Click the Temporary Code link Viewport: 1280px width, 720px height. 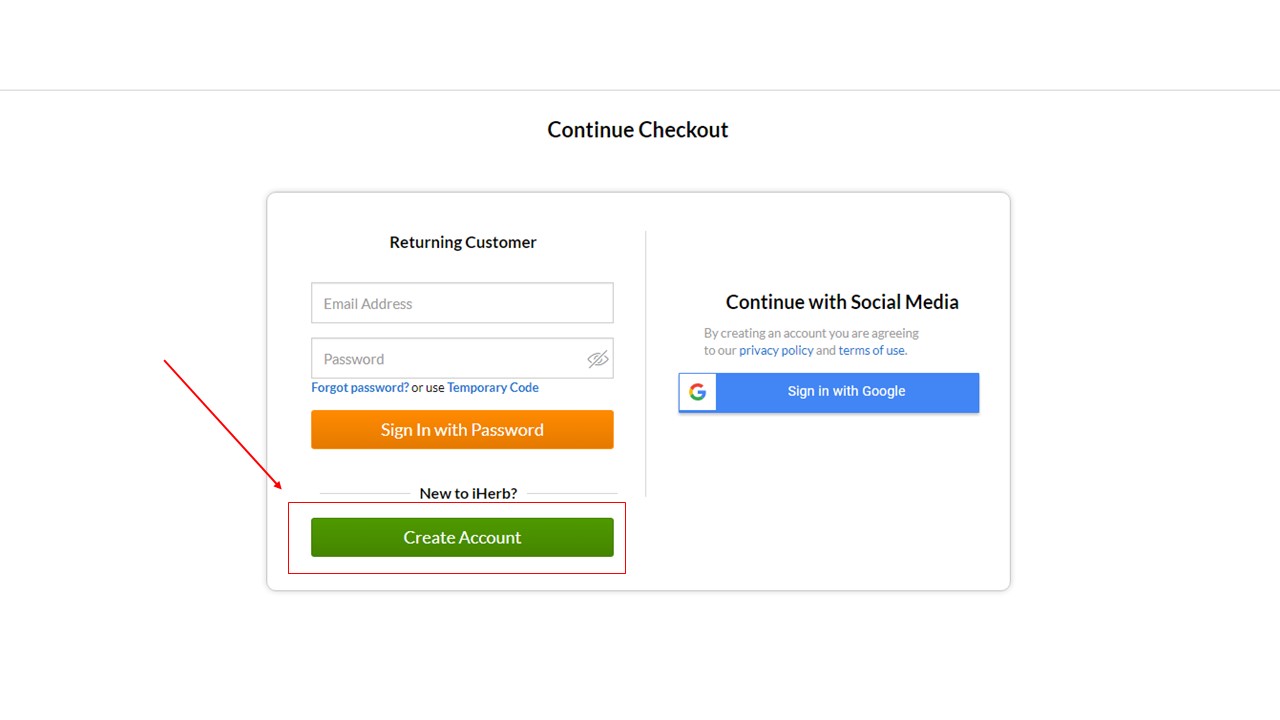coord(493,388)
